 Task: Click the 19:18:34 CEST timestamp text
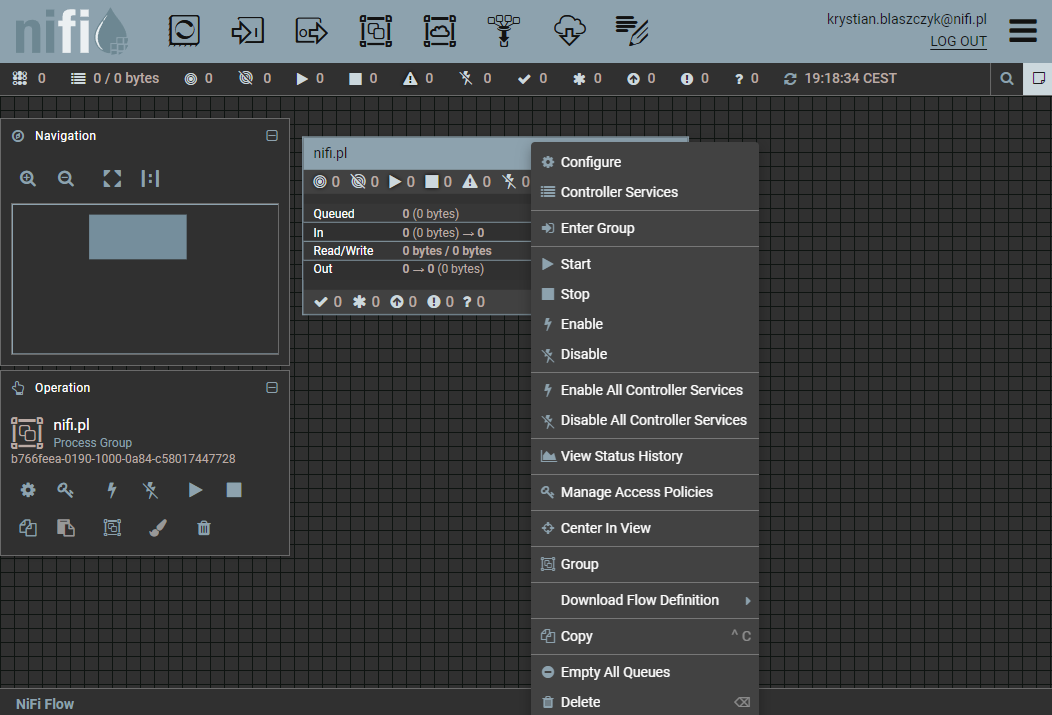850,78
